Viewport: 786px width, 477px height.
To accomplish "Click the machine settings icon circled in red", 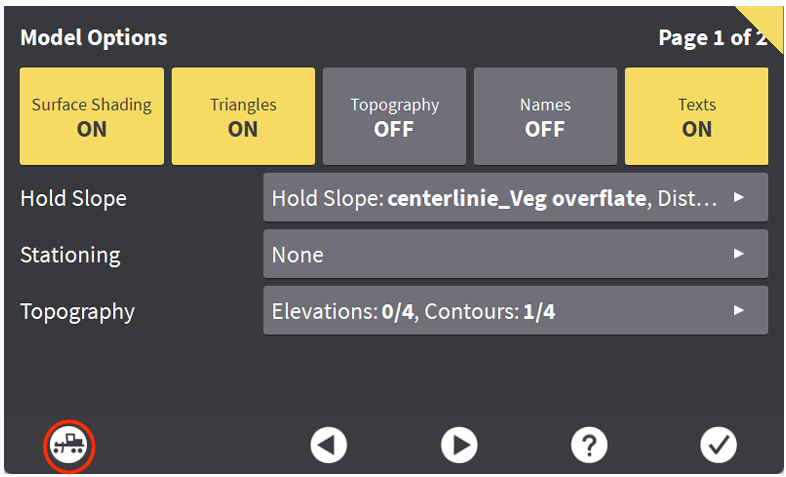I will click(x=69, y=445).
